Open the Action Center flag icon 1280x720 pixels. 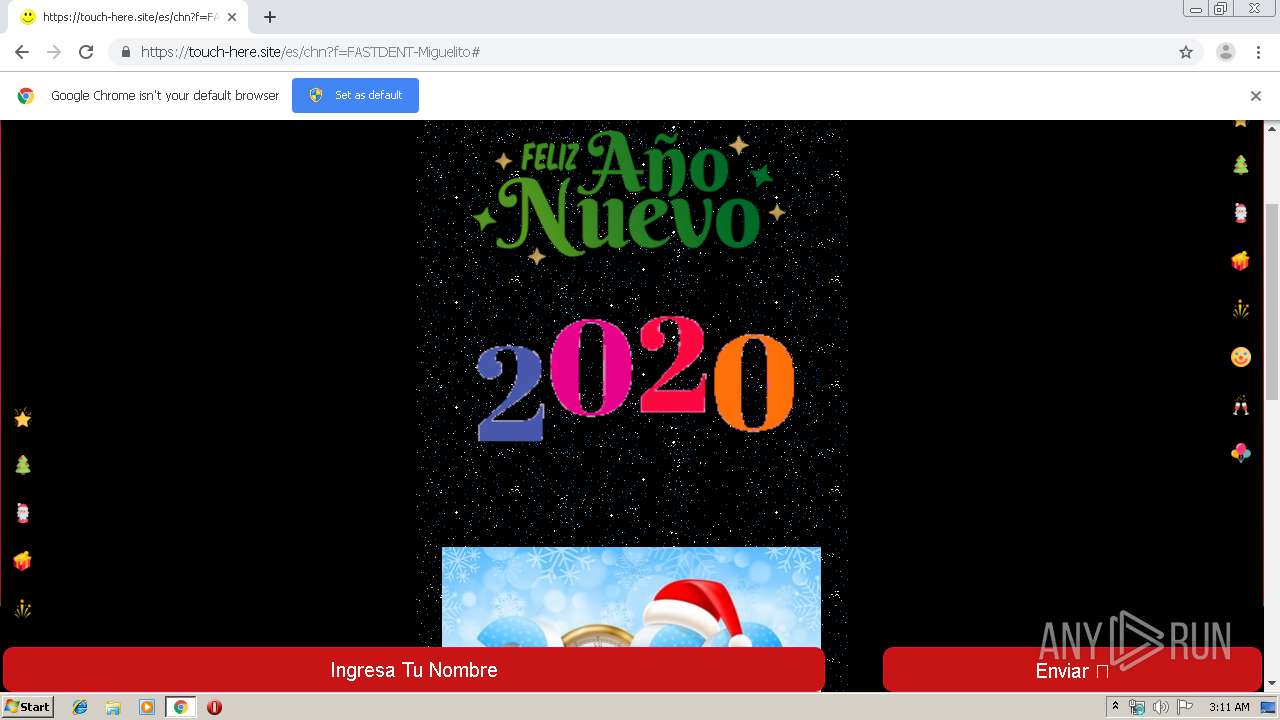[x=1185, y=707]
